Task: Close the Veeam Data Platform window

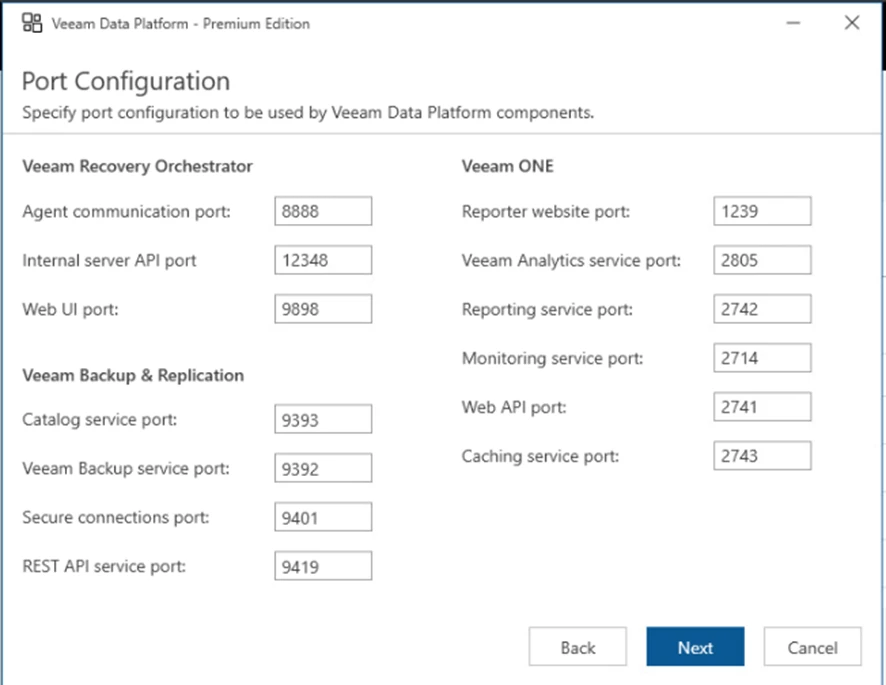Action: click(852, 23)
